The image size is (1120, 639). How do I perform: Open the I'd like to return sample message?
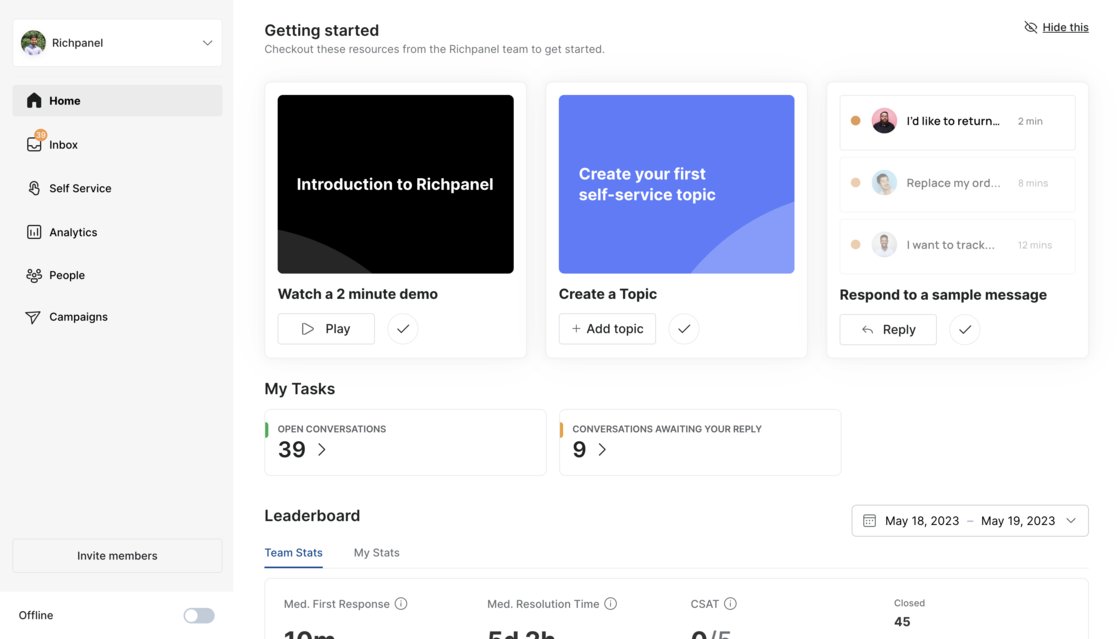(x=957, y=122)
